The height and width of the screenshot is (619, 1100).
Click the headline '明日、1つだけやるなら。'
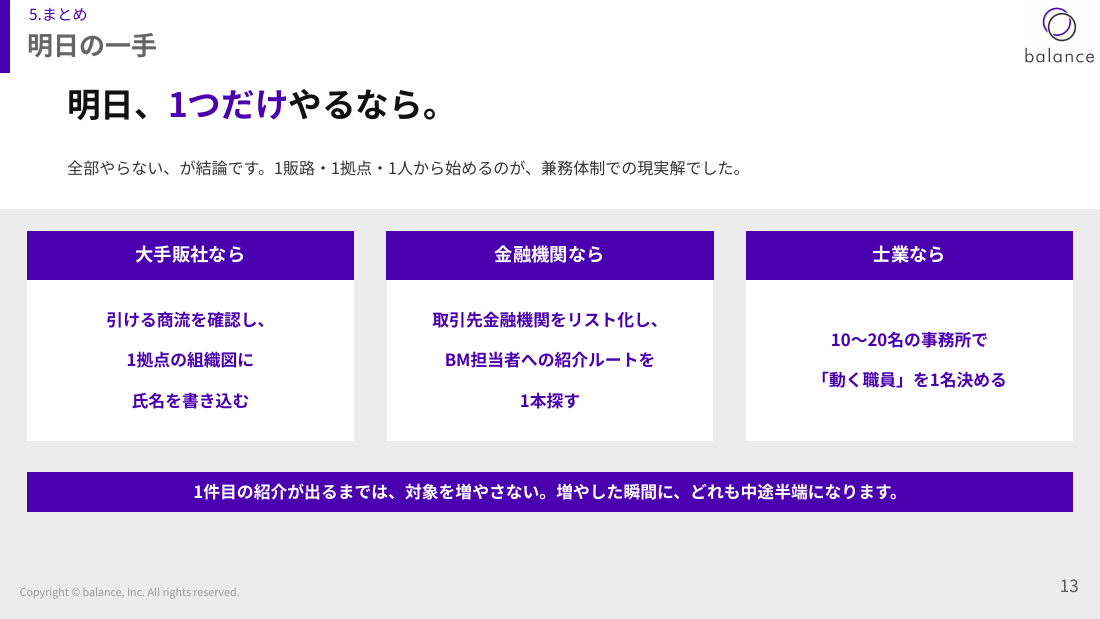(x=255, y=105)
